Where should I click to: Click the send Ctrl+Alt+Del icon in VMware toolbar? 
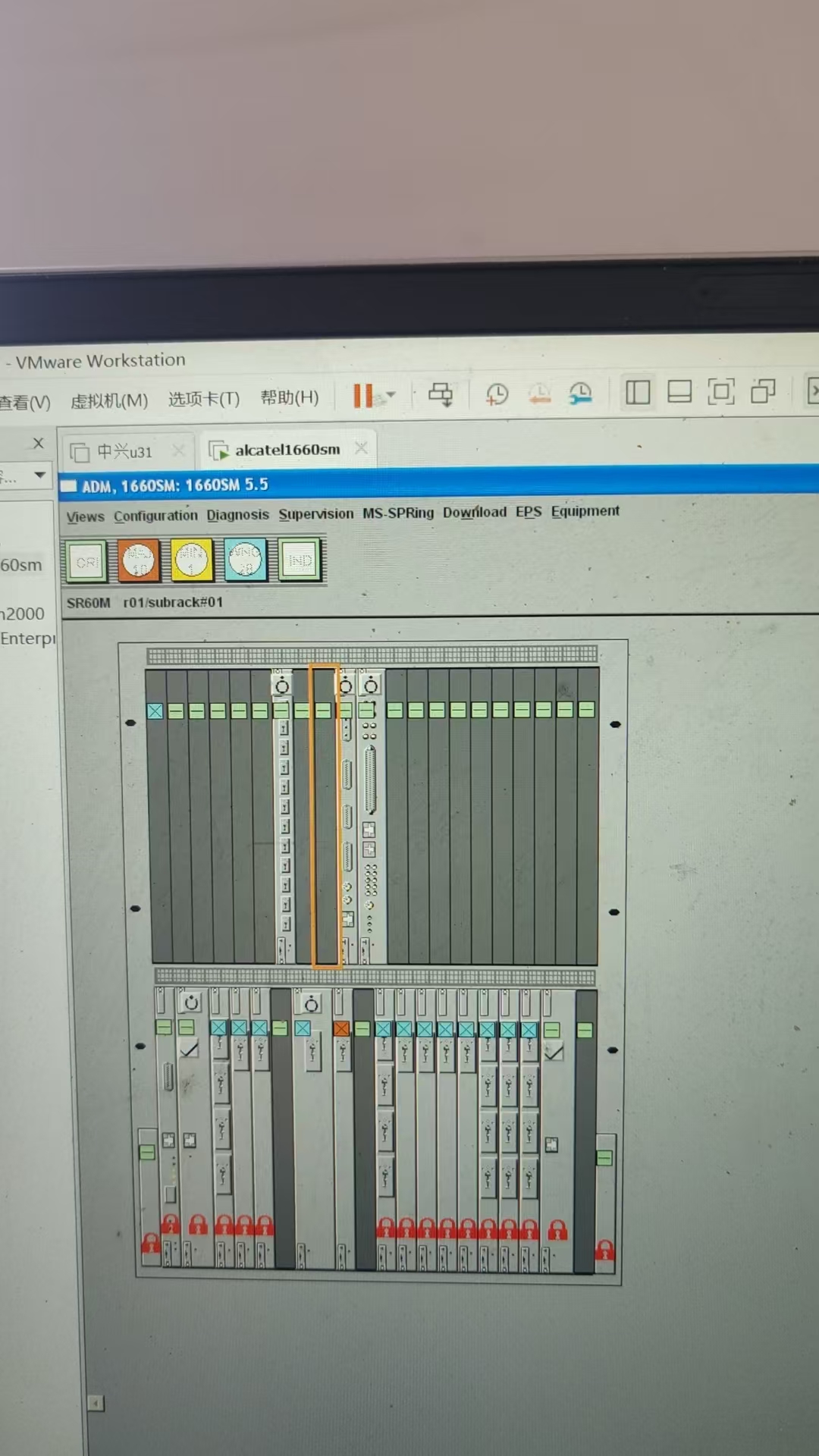(x=441, y=394)
